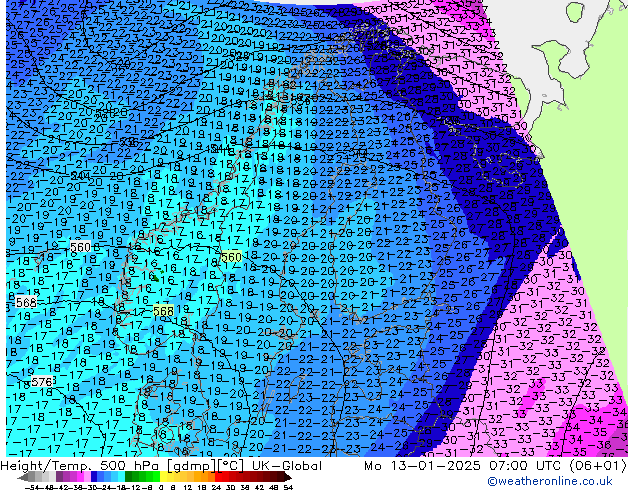Click the red 24 legend swatch
The image size is (634, 490).
(218, 478)
